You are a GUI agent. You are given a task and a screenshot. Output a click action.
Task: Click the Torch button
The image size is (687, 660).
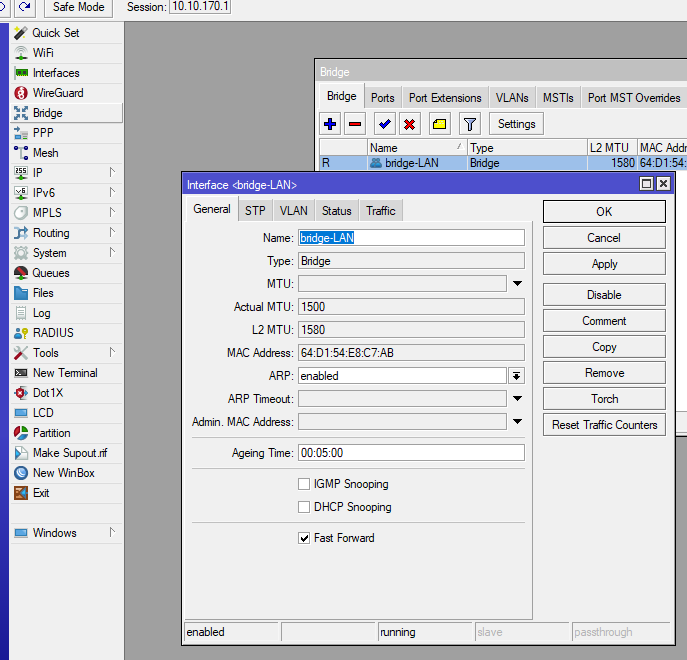(x=604, y=399)
